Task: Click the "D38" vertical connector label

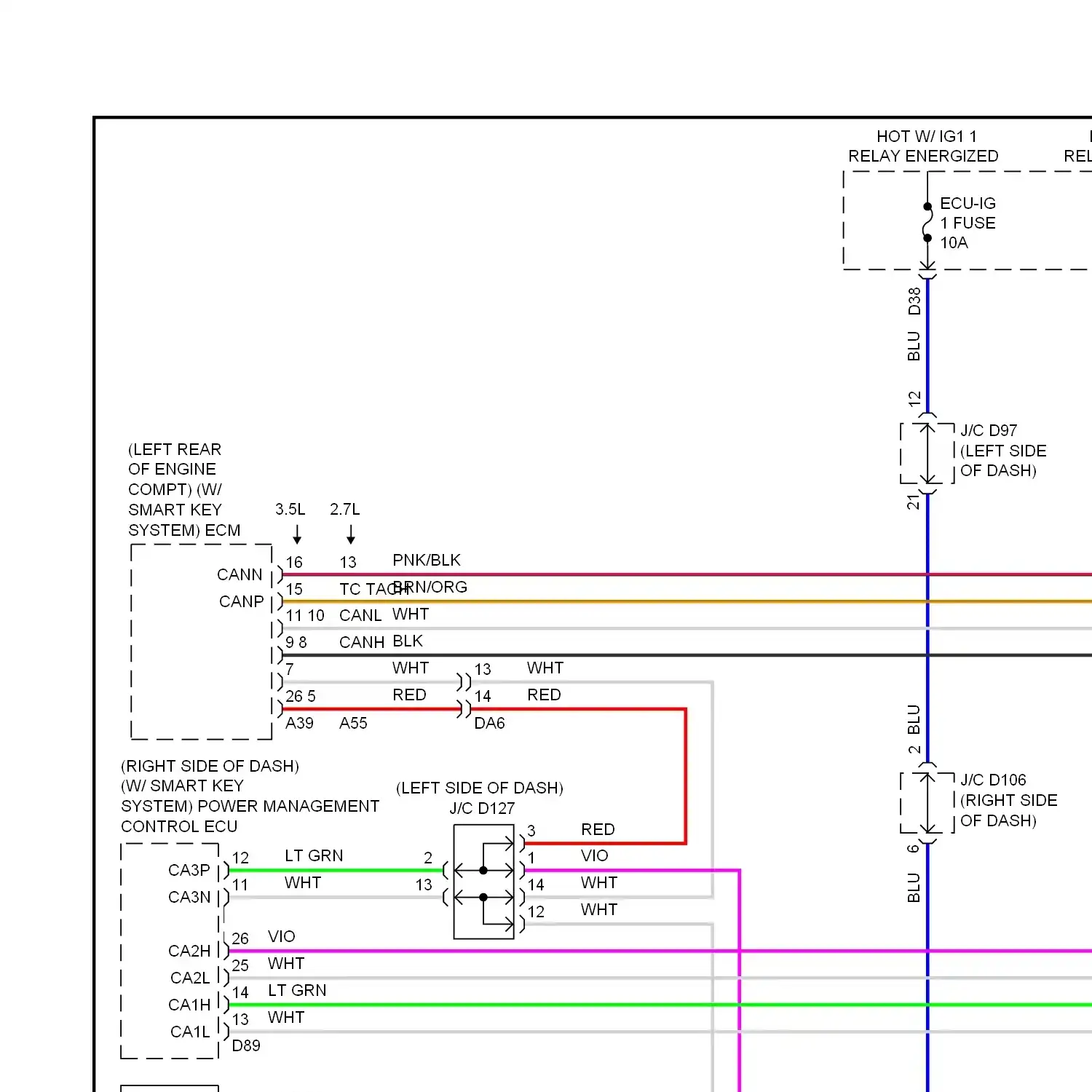Action: 914,301
